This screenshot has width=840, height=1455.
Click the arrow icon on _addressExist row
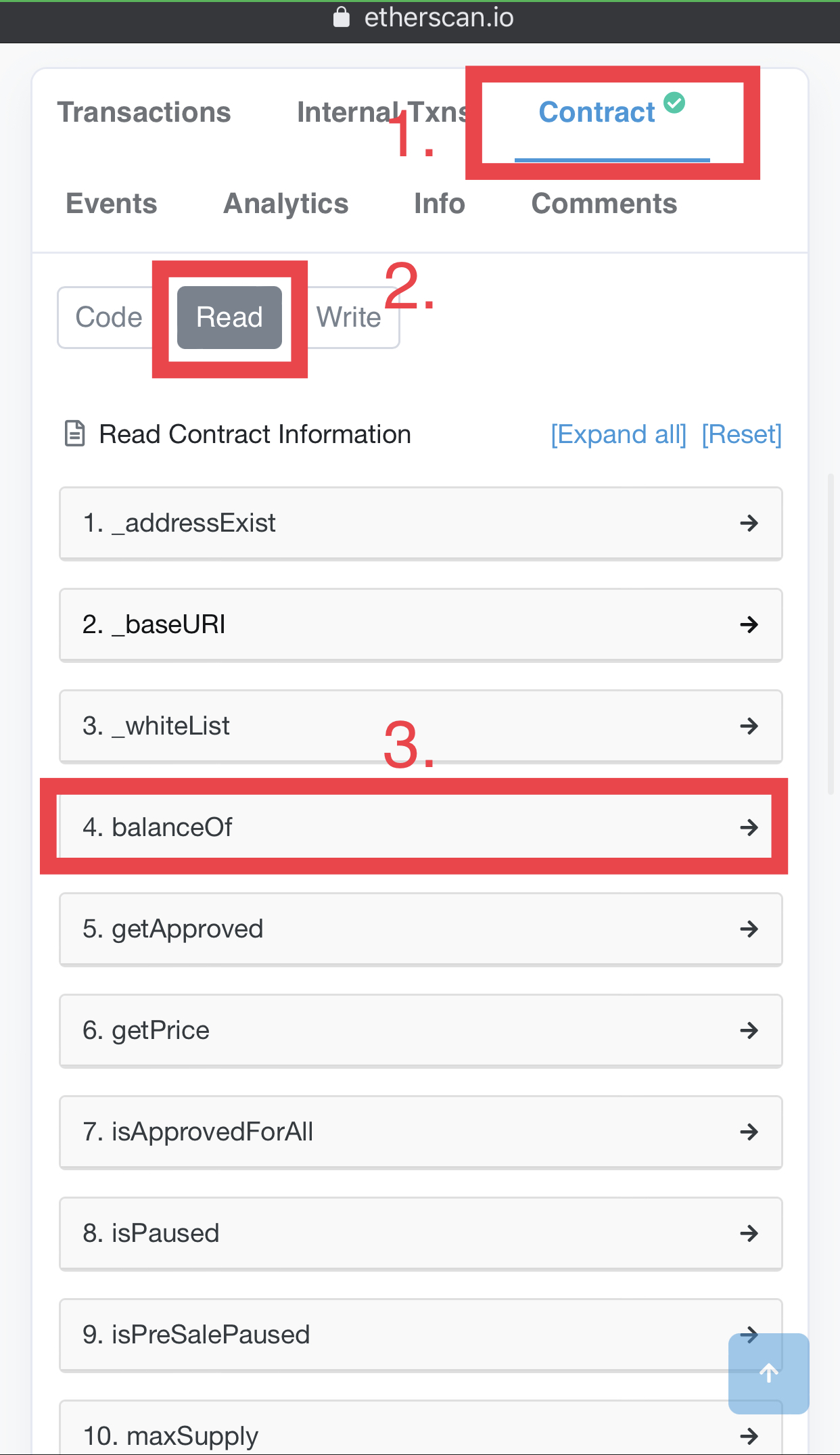[x=749, y=523]
